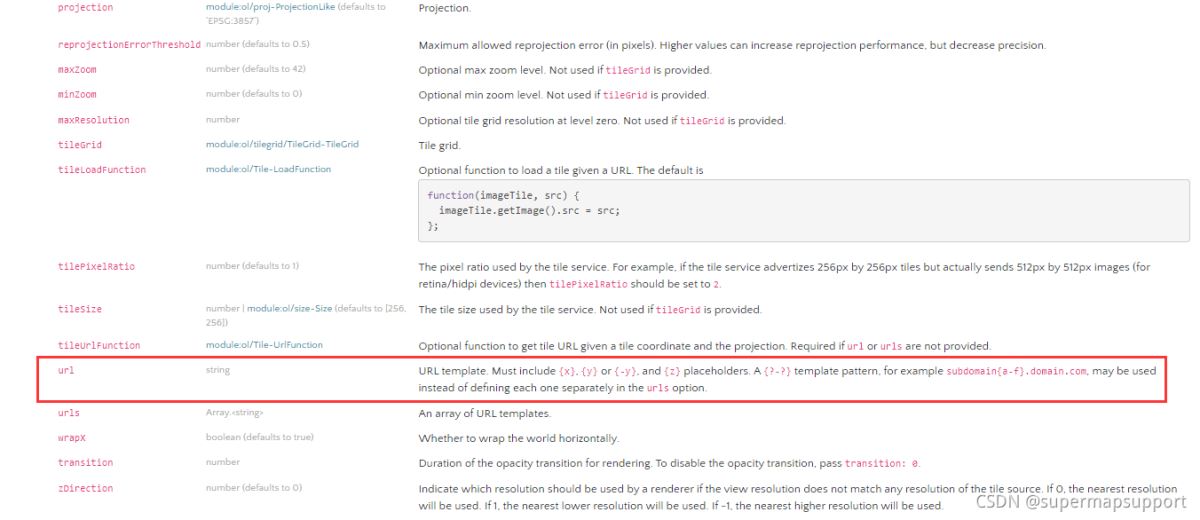Select the urls option name

click(69, 413)
